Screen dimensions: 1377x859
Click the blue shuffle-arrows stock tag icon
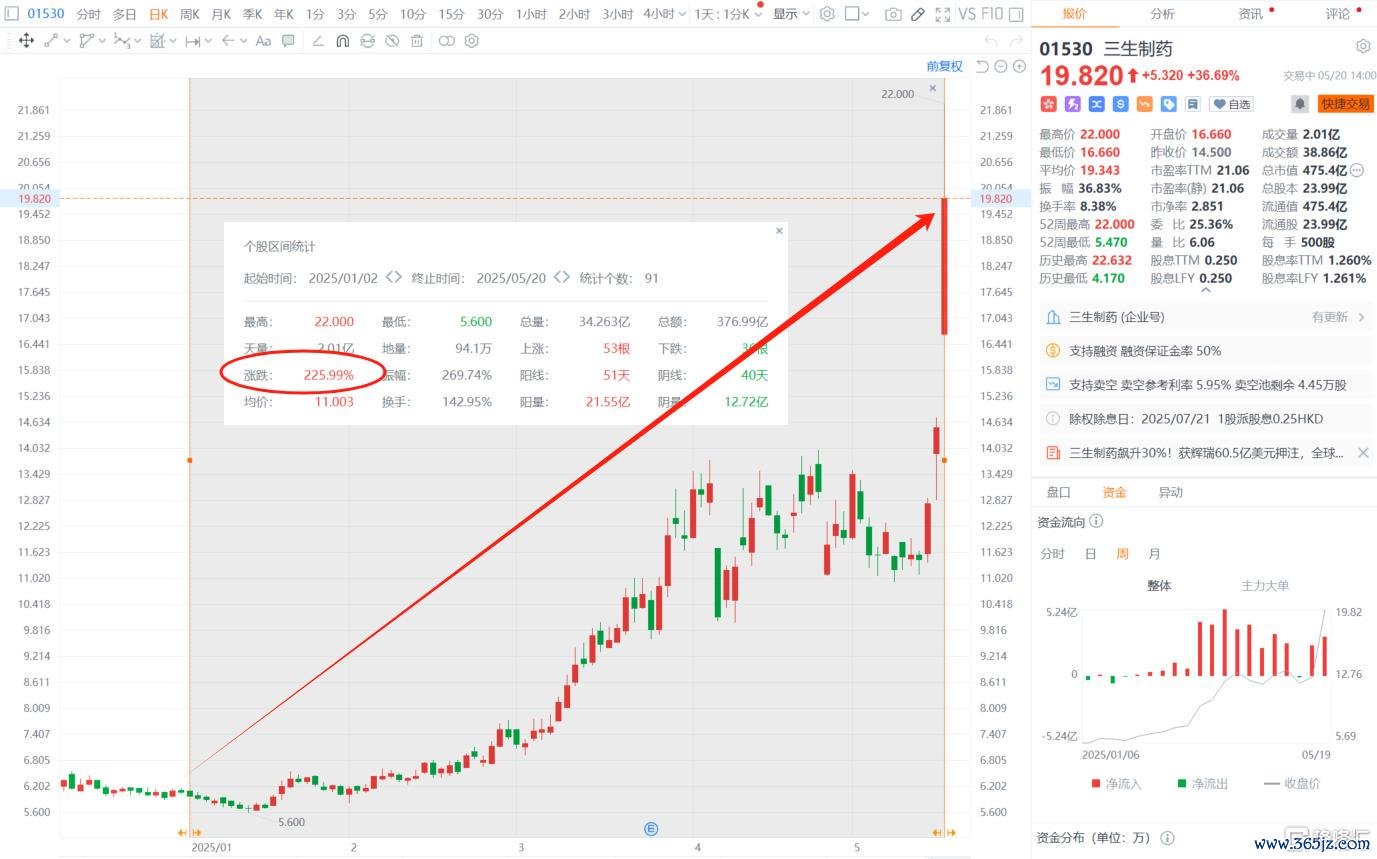tap(1097, 103)
